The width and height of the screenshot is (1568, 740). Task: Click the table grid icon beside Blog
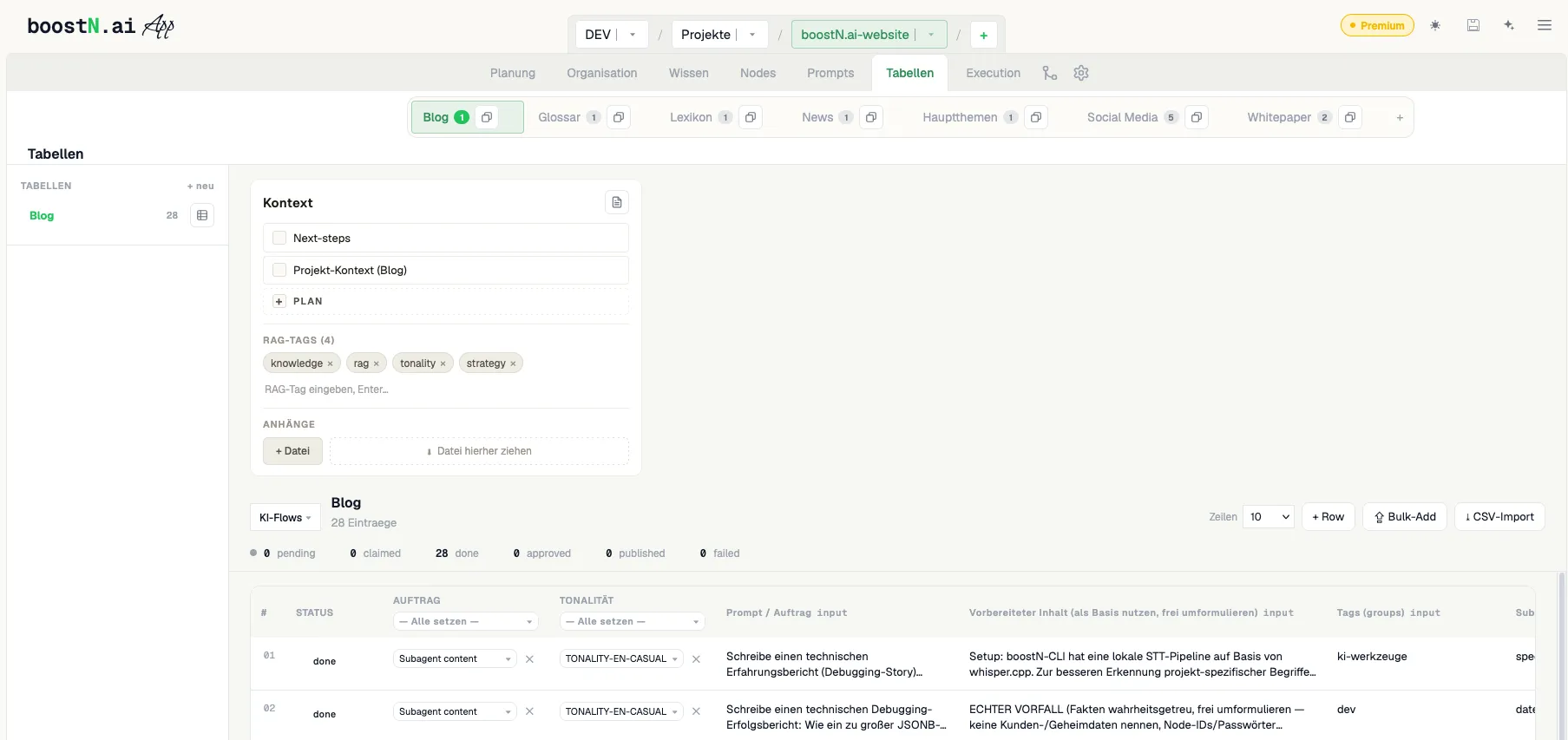tap(202, 215)
